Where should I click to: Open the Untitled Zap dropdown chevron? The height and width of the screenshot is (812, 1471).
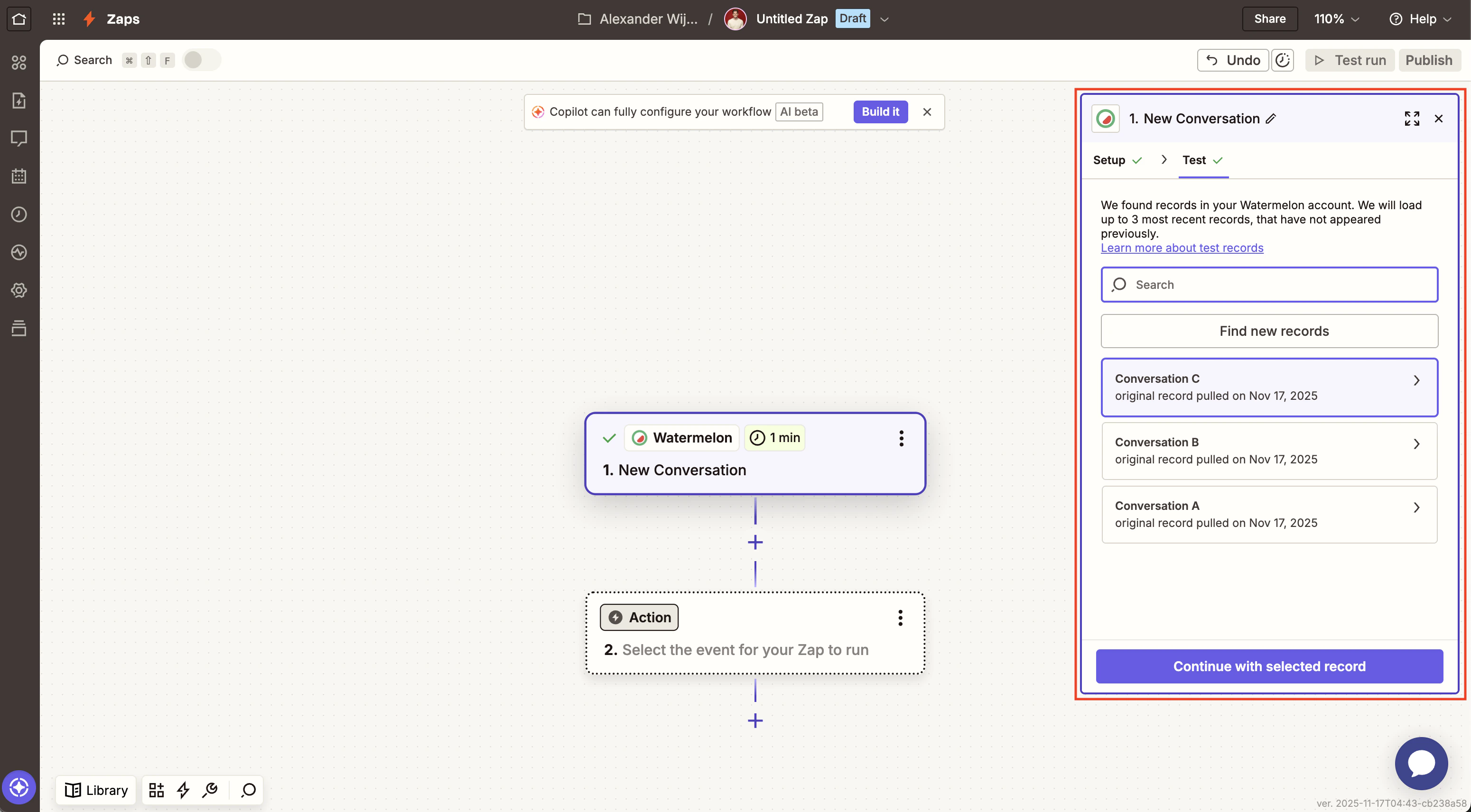click(884, 19)
